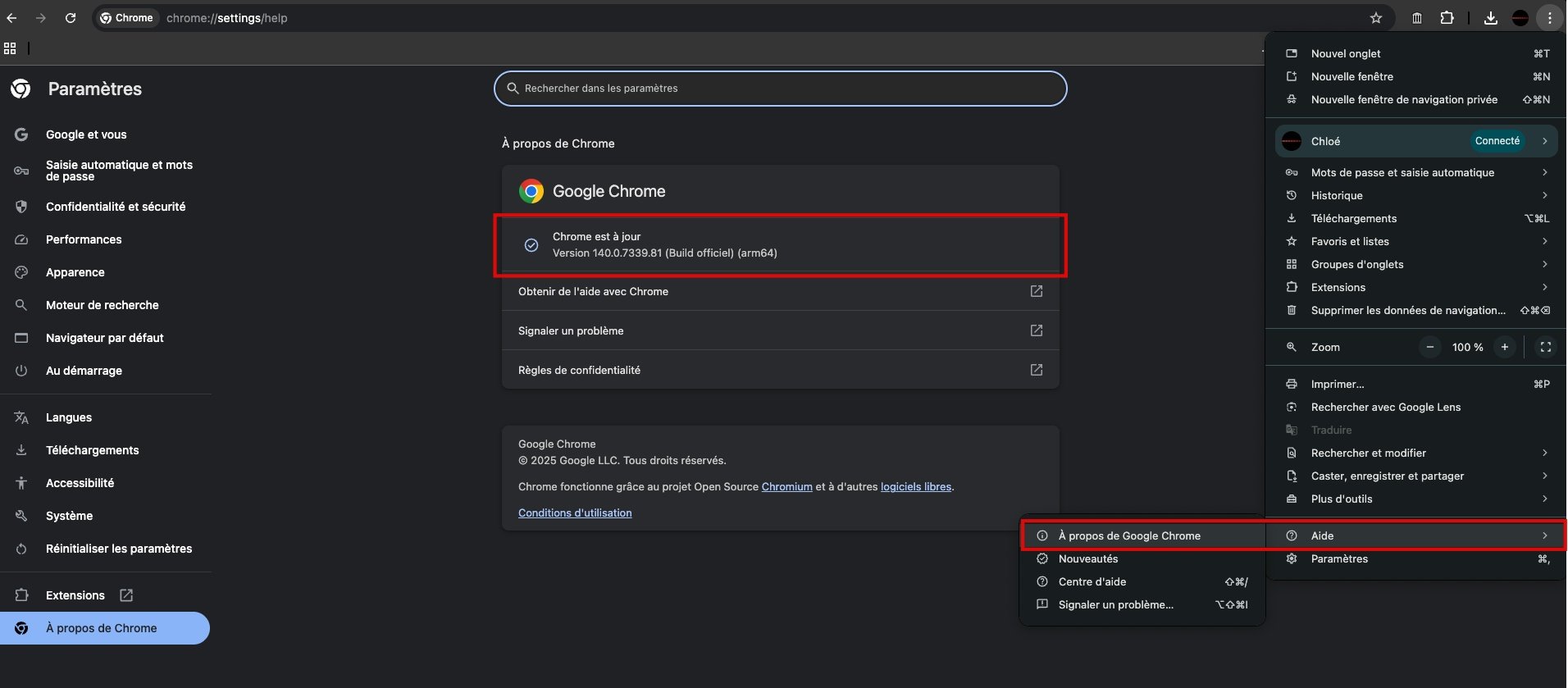Choose Nouveautés in the Aide submenu
Viewport: 1568px width, 688px height.
[1142, 558]
